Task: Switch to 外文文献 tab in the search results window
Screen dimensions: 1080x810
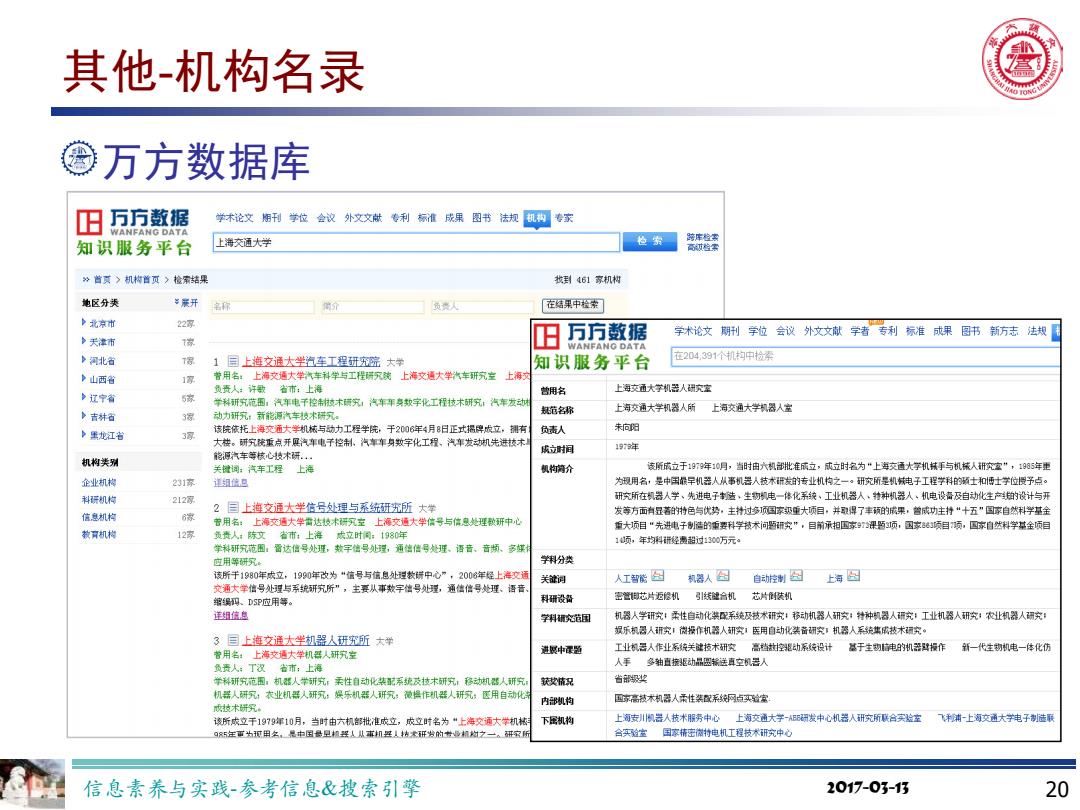Action: pos(363,218)
